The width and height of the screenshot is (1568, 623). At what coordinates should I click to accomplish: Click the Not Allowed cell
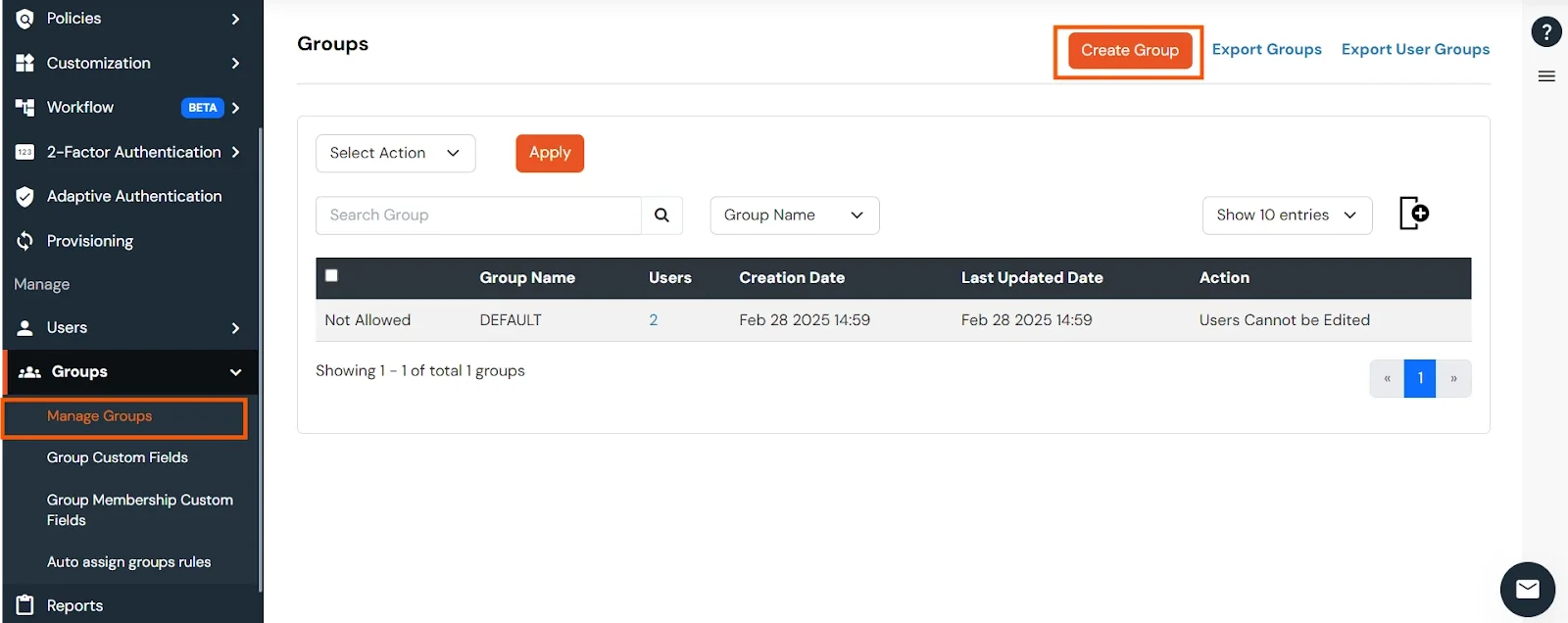(367, 320)
